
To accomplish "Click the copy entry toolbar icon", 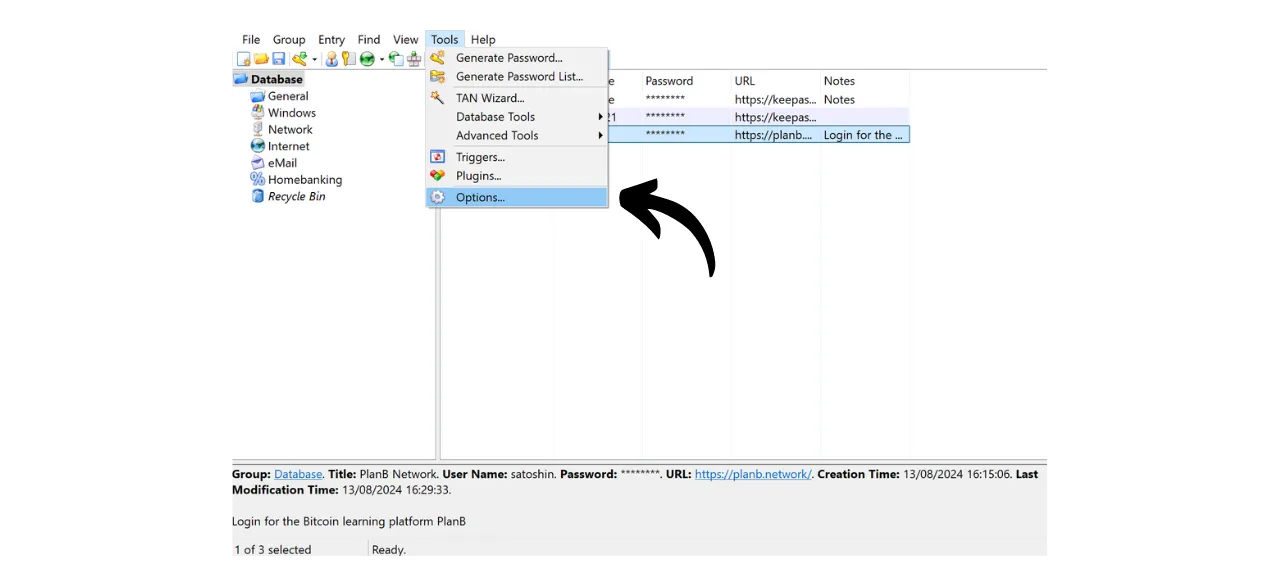I will [395, 59].
